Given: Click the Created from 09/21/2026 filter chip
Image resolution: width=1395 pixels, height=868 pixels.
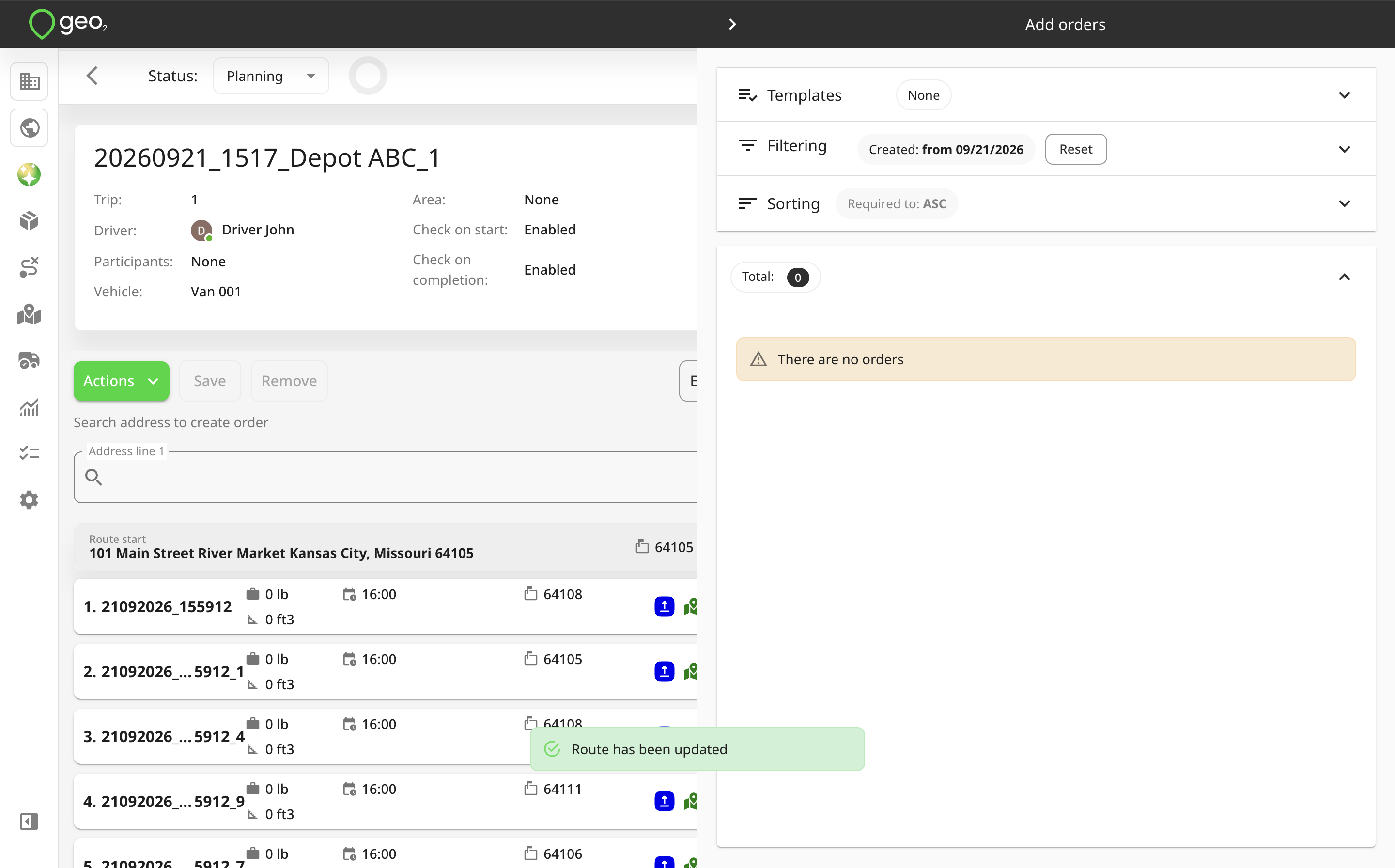Looking at the screenshot, I should (x=945, y=149).
